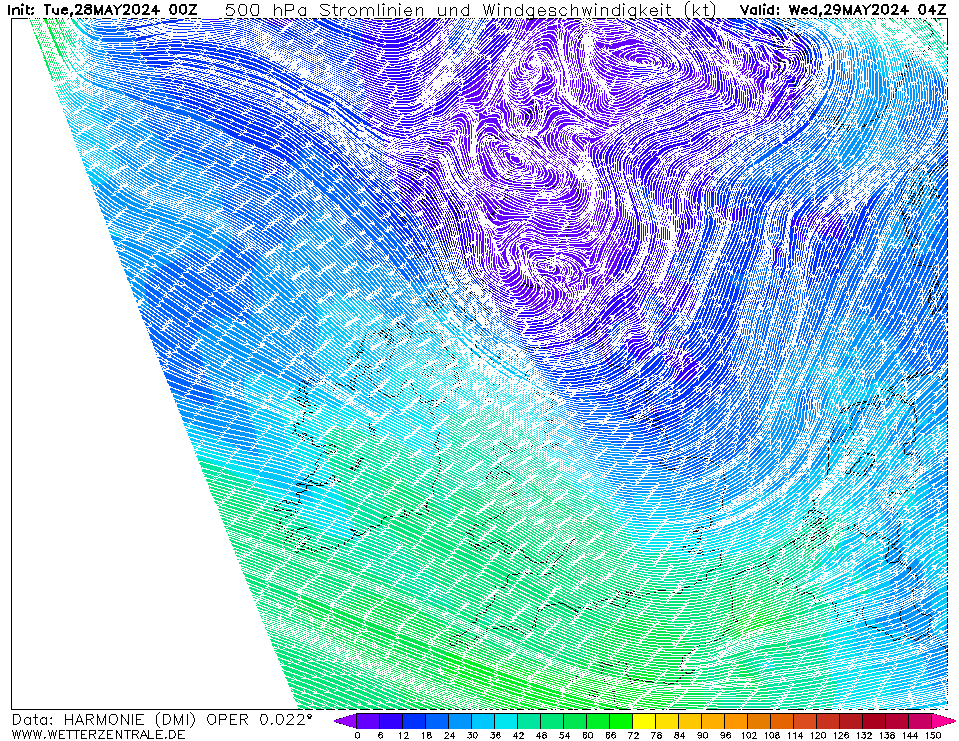Viewport: 959px width, 741px height.
Task: Click the '500 hPa Stromlinien und Windgeschwindigkeit' title
Action: click(x=447, y=10)
